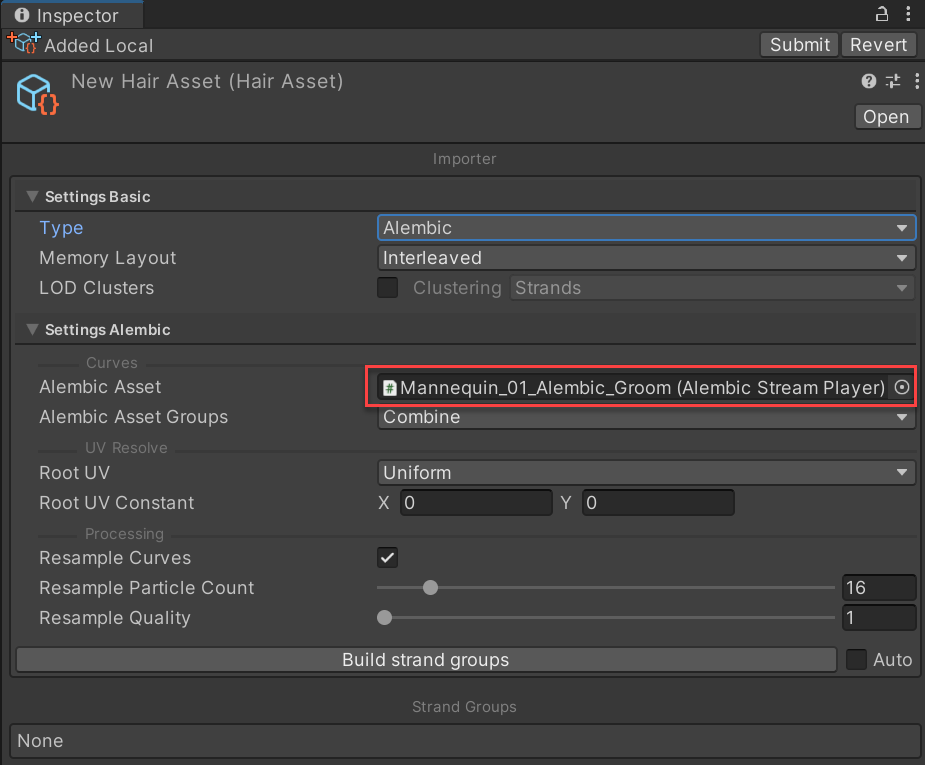Click the presets slider icon in header
Image resolution: width=925 pixels, height=765 pixels.
[x=891, y=82]
